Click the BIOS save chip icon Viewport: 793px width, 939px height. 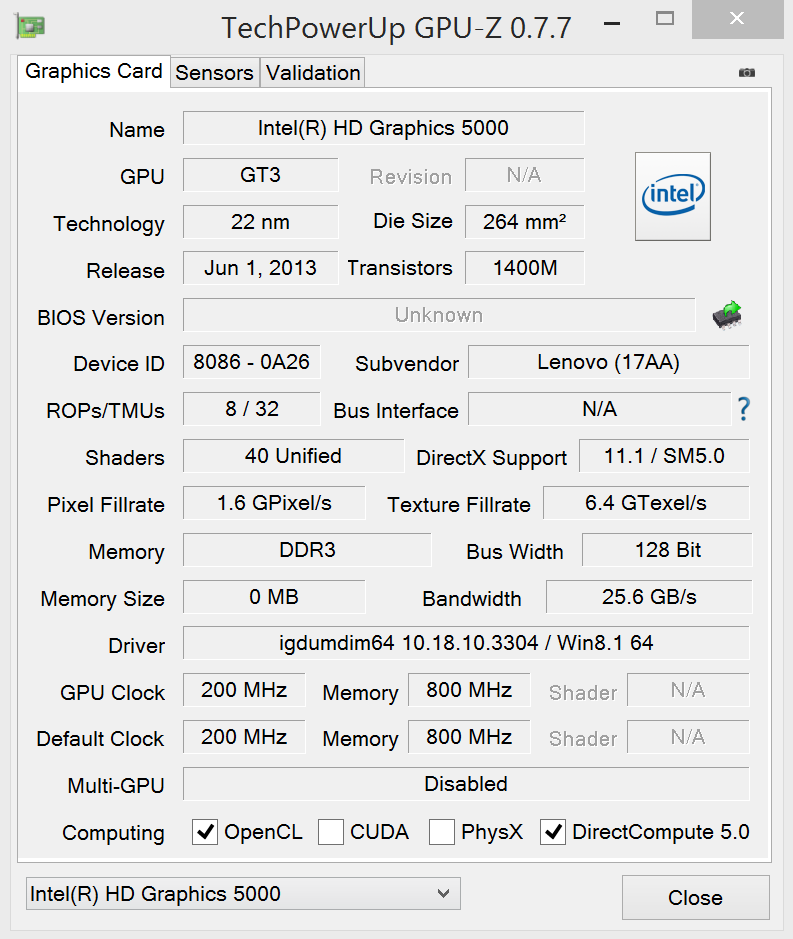(x=727, y=315)
